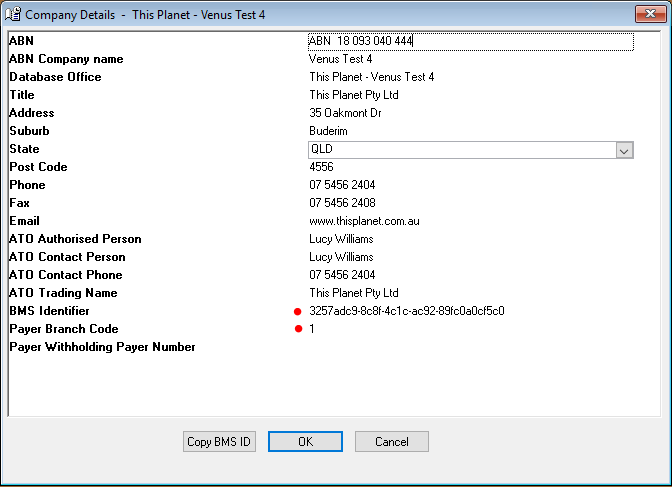Click the ATO Contact Person label
This screenshot has width=672, height=487.
point(67,257)
